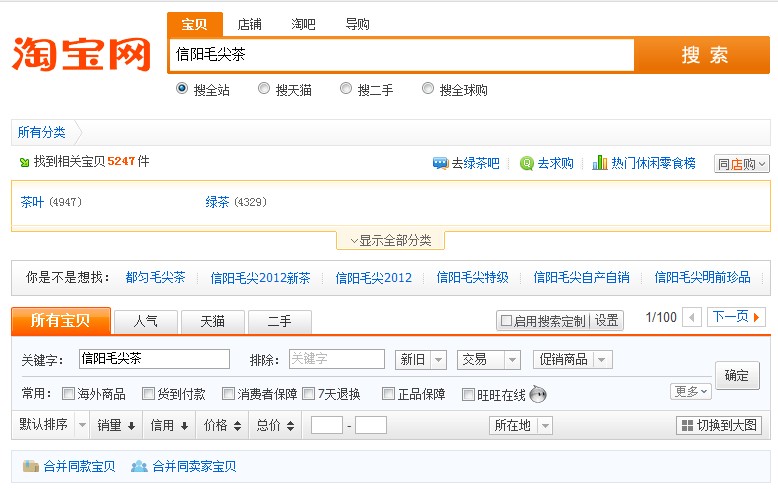The width and height of the screenshot is (778, 489).
Task: Click the 关键字 keyword input field
Action: click(x=154, y=359)
